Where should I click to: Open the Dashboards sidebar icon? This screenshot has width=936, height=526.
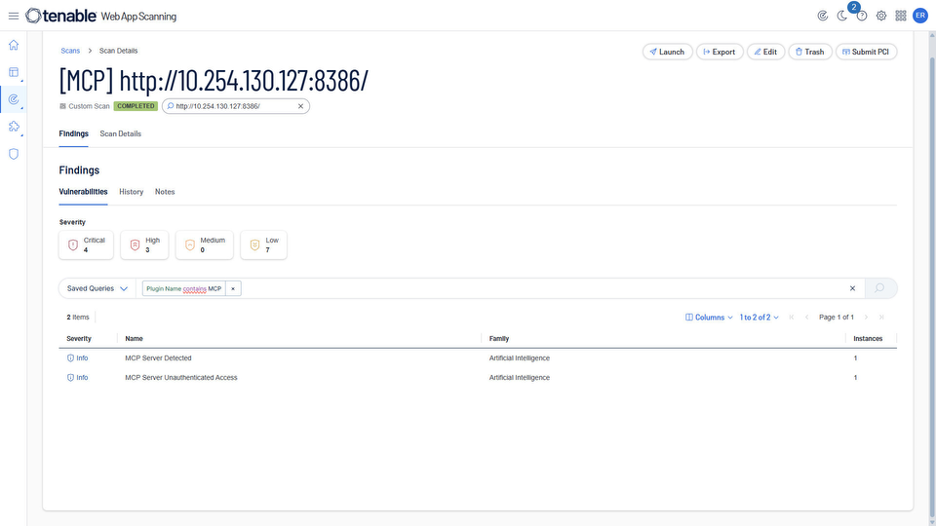[14, 72]
